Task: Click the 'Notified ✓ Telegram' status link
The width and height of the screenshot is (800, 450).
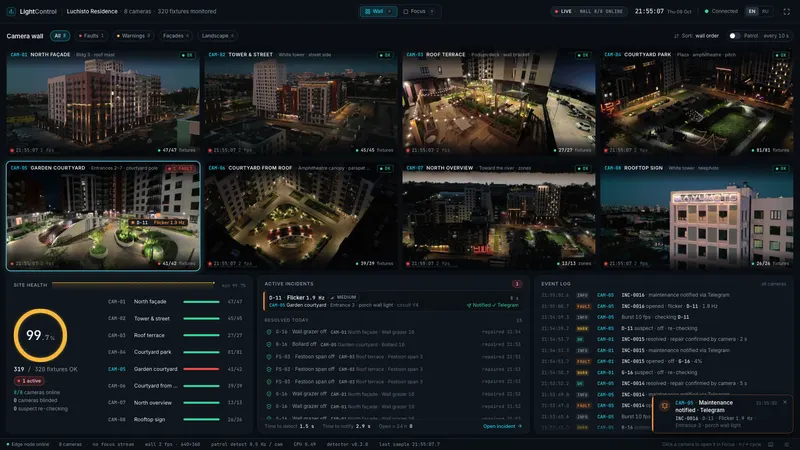Action: [x=493, y=305]
